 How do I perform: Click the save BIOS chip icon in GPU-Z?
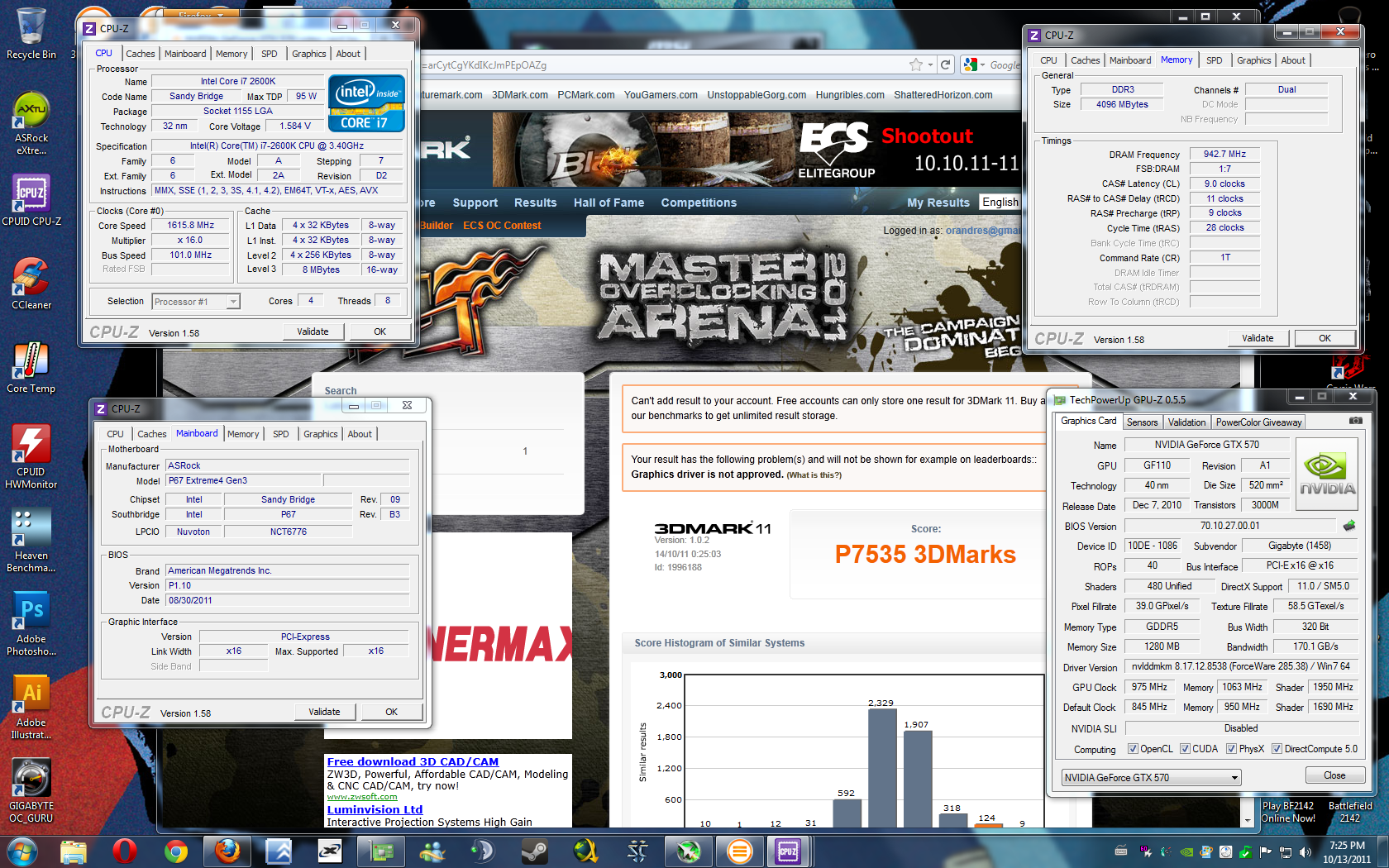pos(1349,526)
